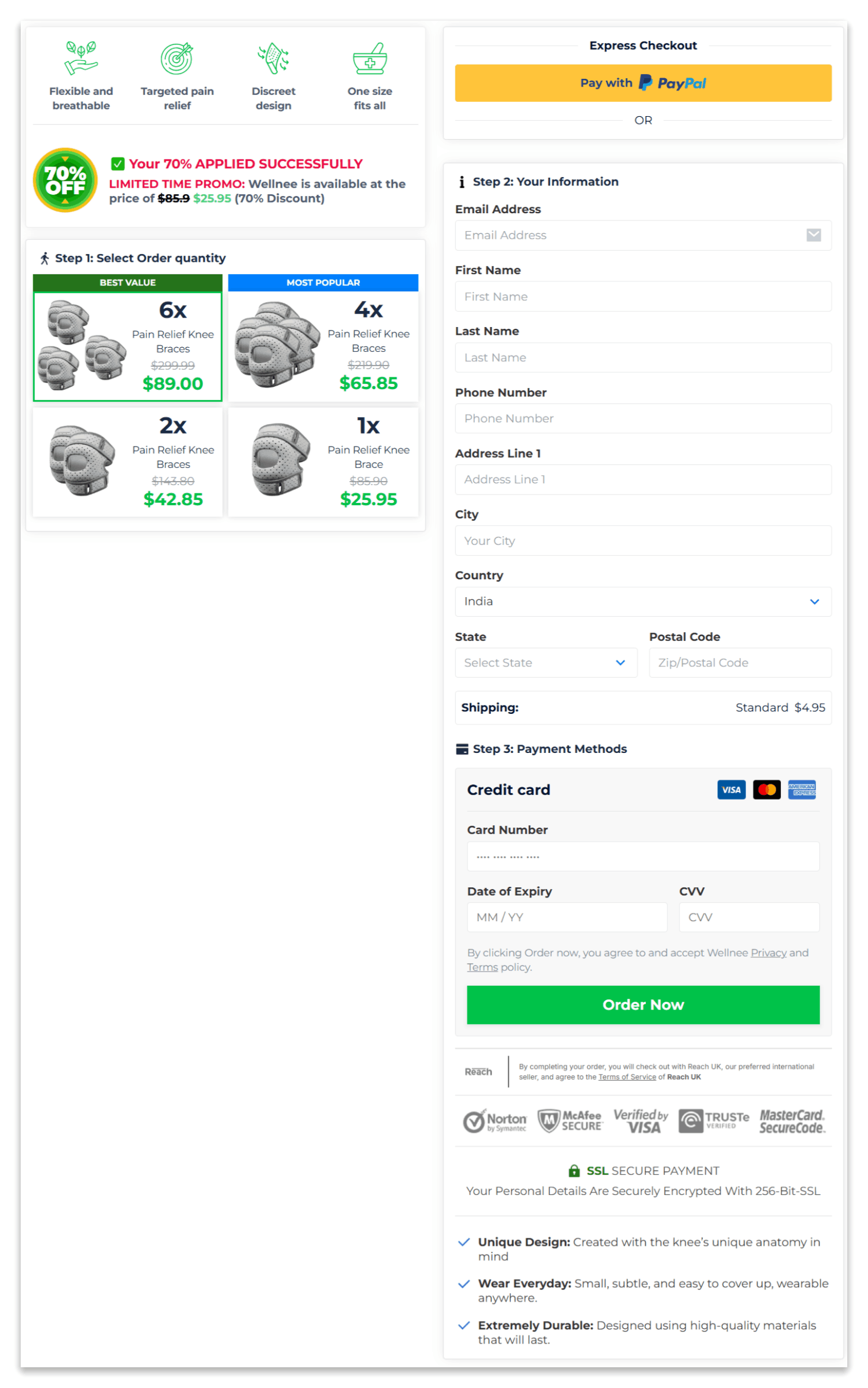This screenshot has height=1388, width=868.
Task: Click the Norton by Symantec badge
Action: (x=494, y=1121)
